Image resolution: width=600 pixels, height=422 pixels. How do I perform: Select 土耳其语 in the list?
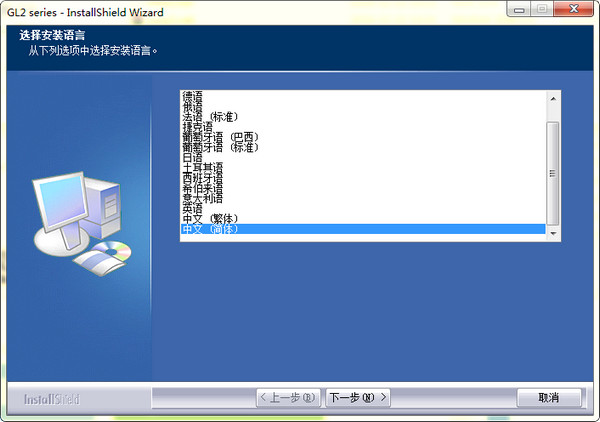pos(363,167)
